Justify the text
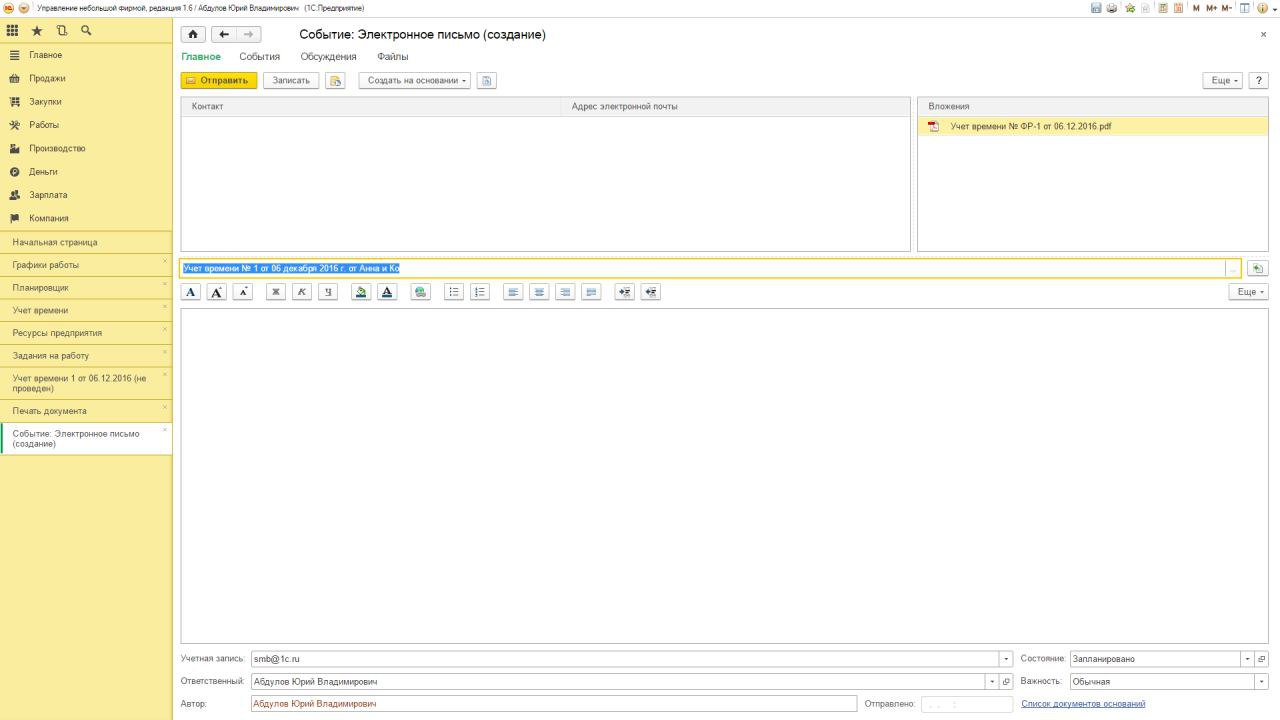This screenshot has height=720, width=1280. pos(591,292)
